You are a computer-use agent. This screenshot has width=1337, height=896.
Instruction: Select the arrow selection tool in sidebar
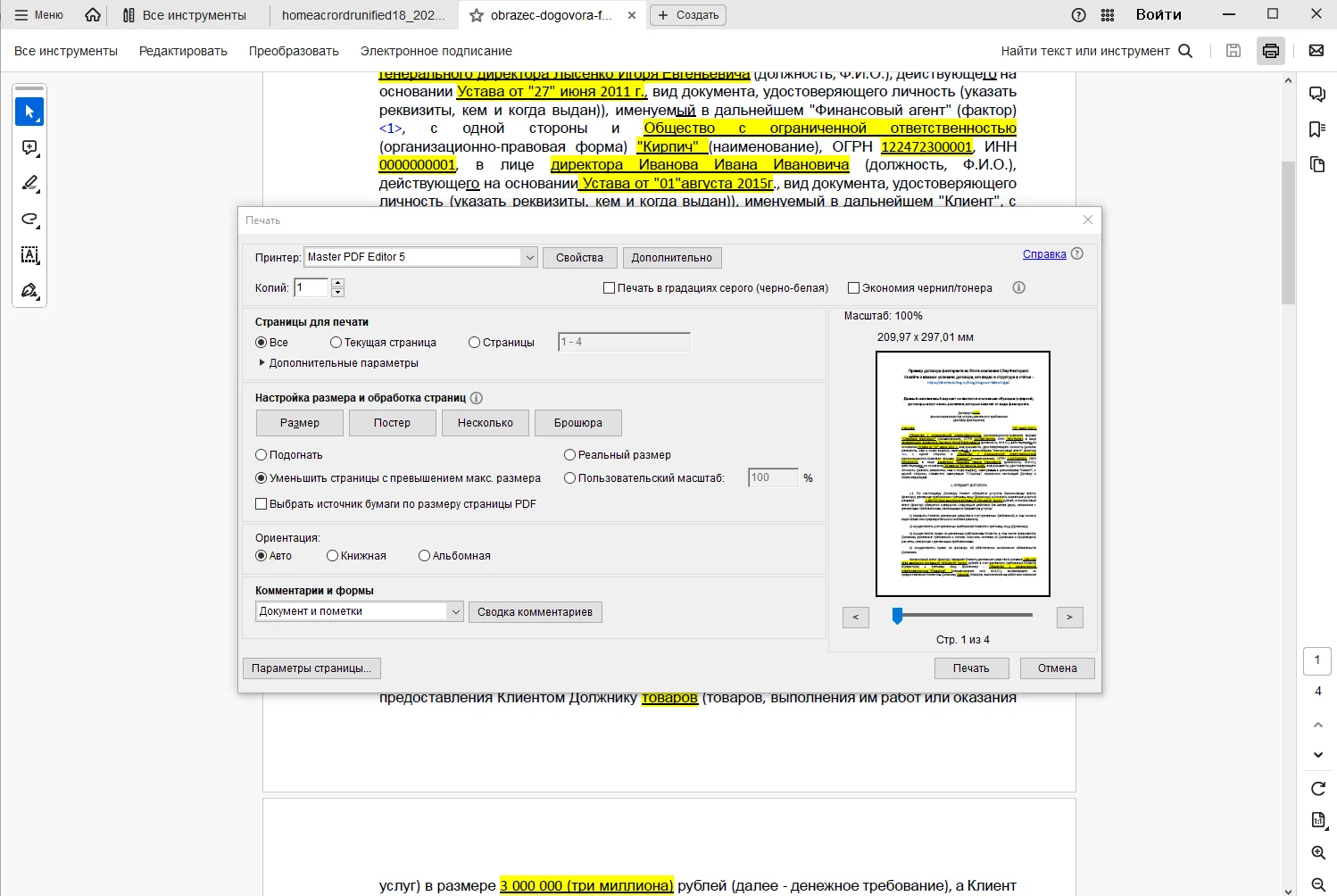tap(29, 112)
